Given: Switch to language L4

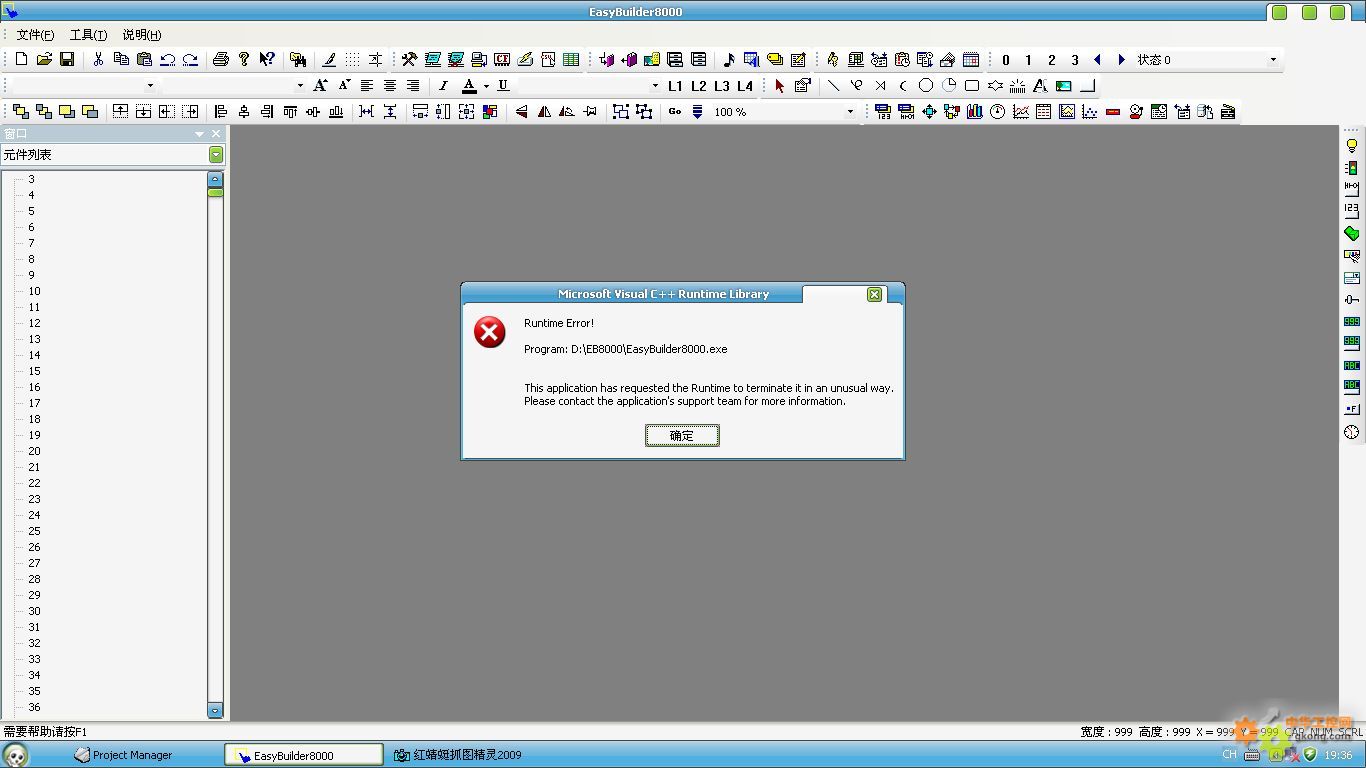Looking at the screenshot, I should point(745,86).
